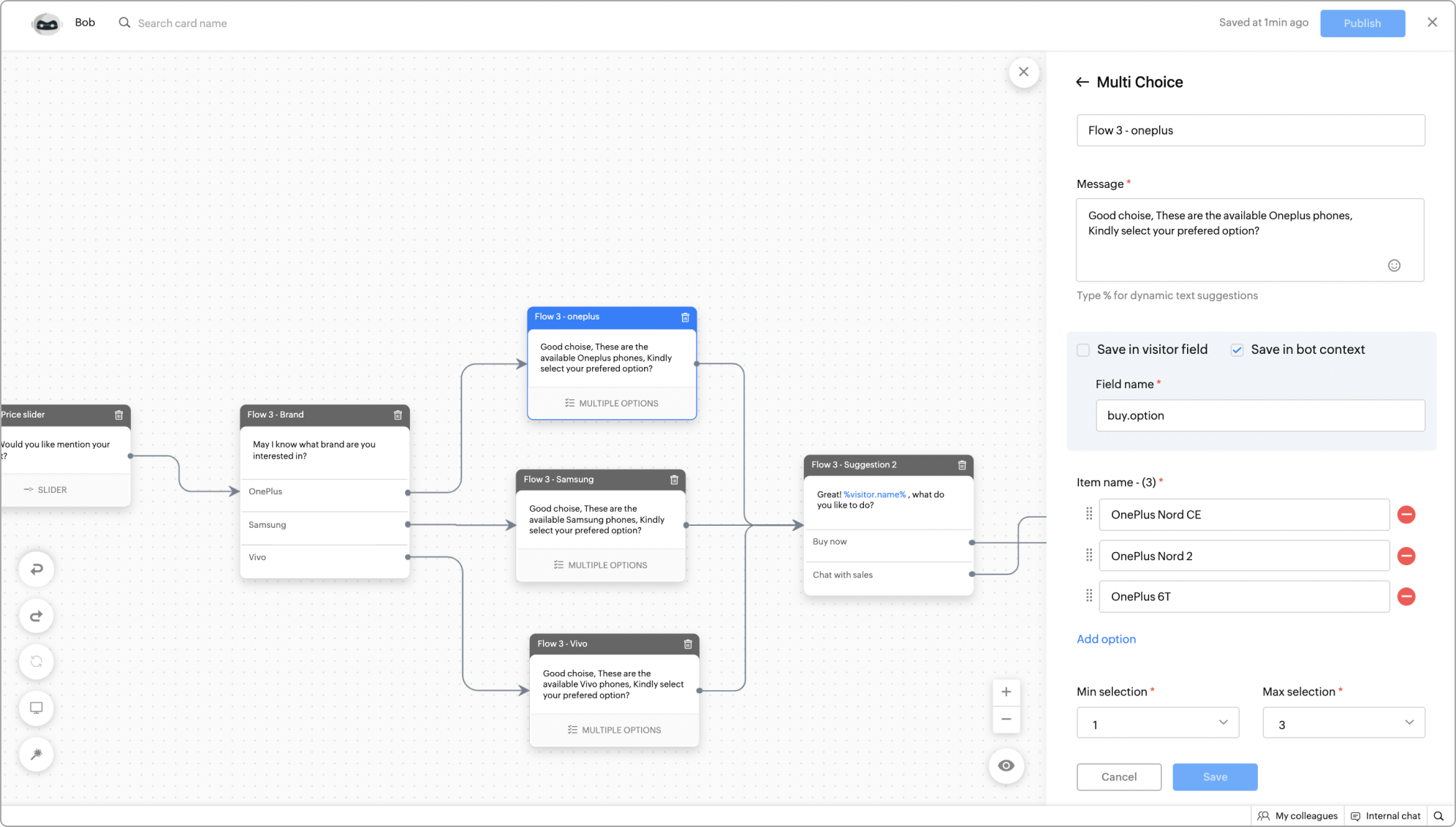Click the redo button on canvas toolbar
This screenshot has width=1456, height=827.
pos(37,616)
